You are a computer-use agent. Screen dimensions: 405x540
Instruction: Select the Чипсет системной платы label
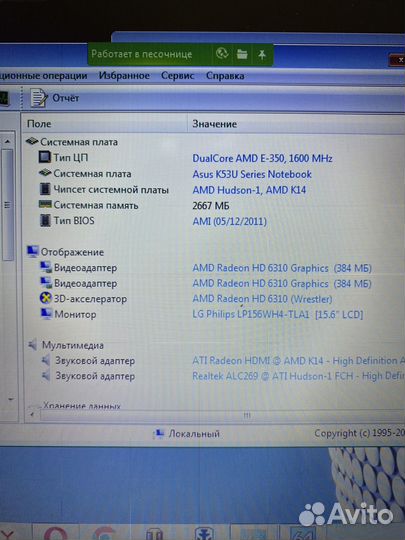tap(111, 190)
